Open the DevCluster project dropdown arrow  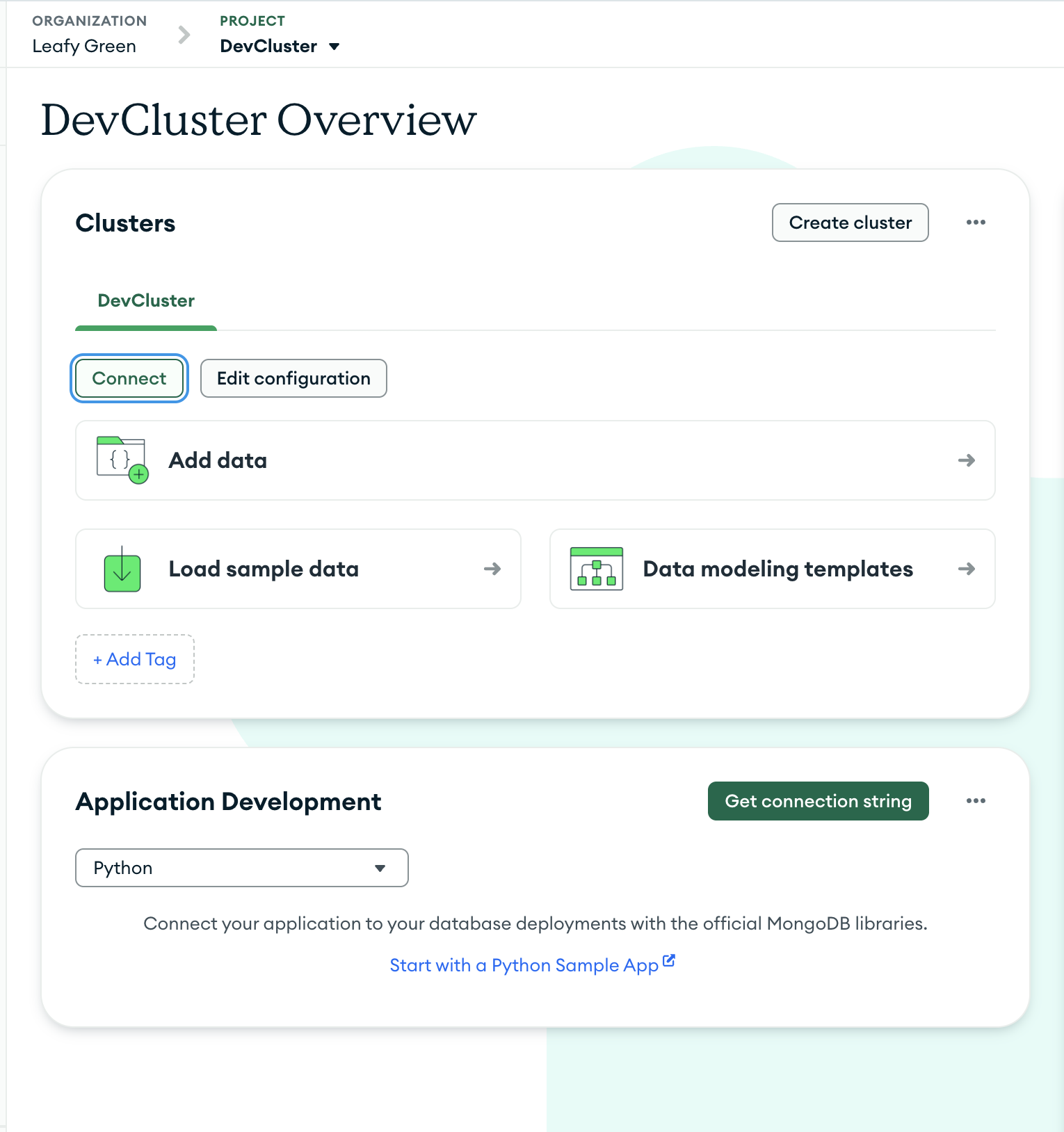coord(334,47)
